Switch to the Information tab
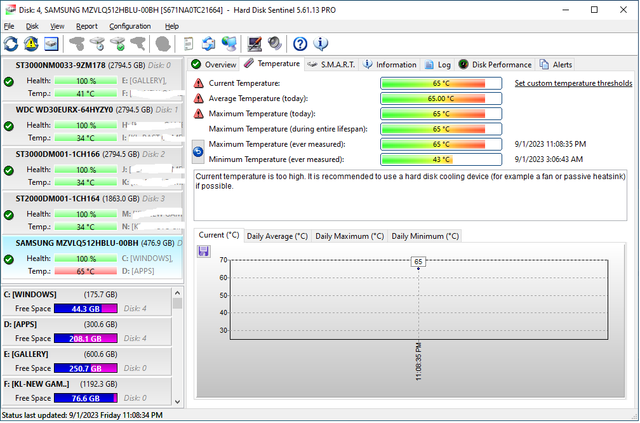The image size is (640, 423). click(389, 65)
